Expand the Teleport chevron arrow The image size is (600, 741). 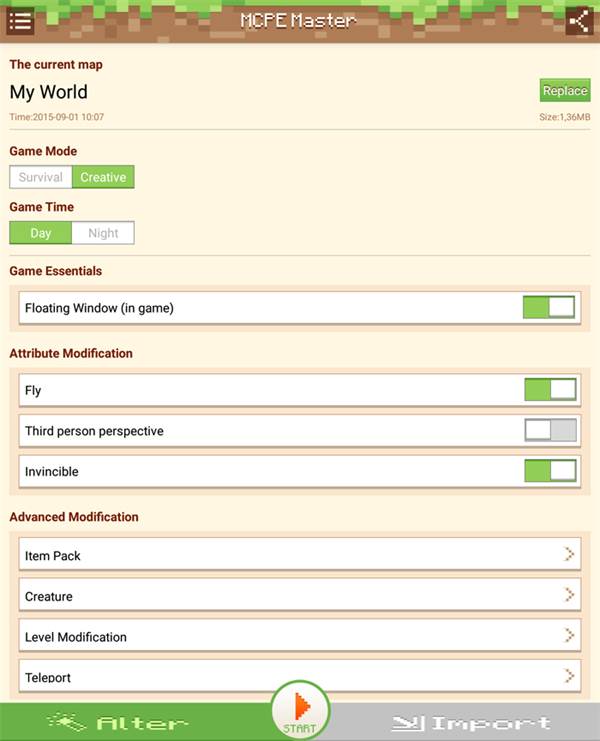click(569, 676)
